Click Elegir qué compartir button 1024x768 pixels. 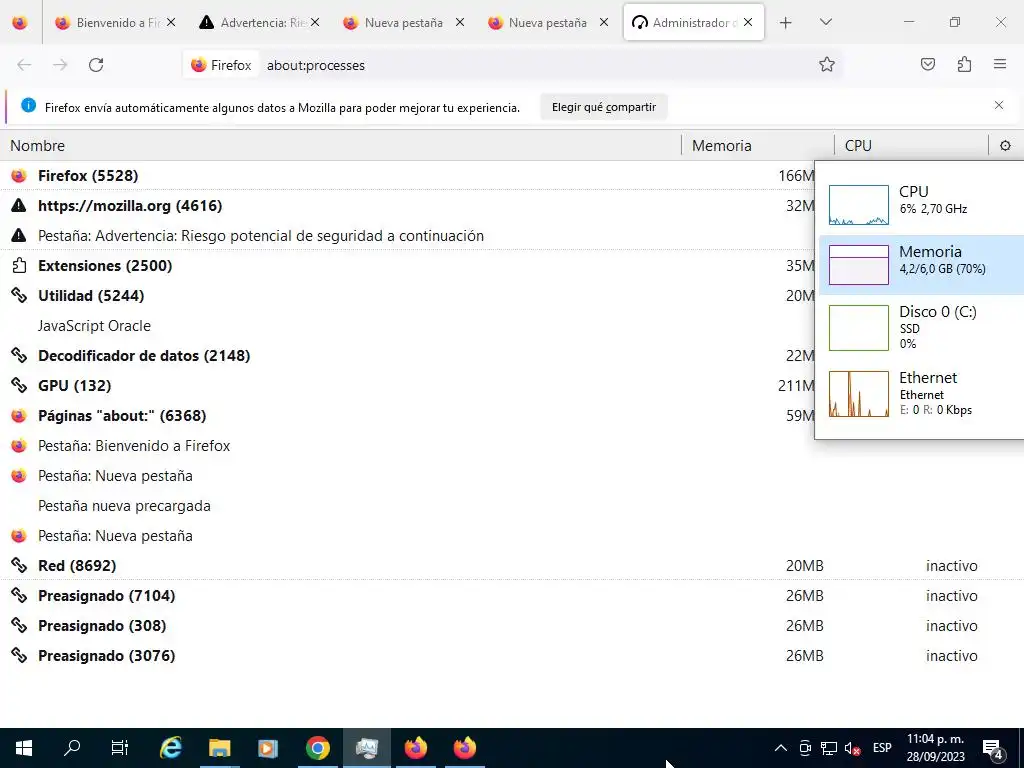click(603, 107)
